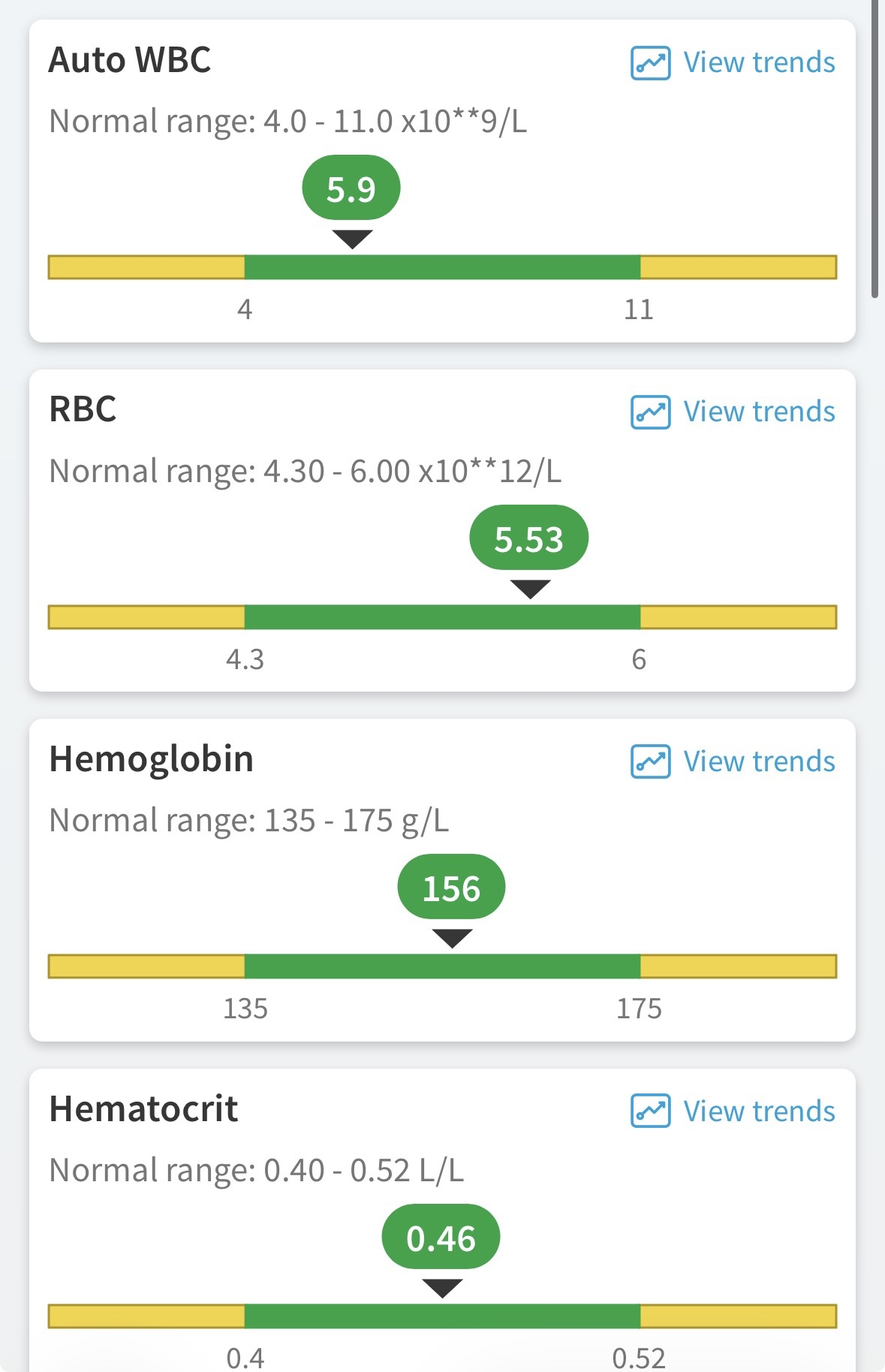Viewport: 885px width, 1372px height.
Task: Select the Hemoglobin card title
Action: (151, 759)
